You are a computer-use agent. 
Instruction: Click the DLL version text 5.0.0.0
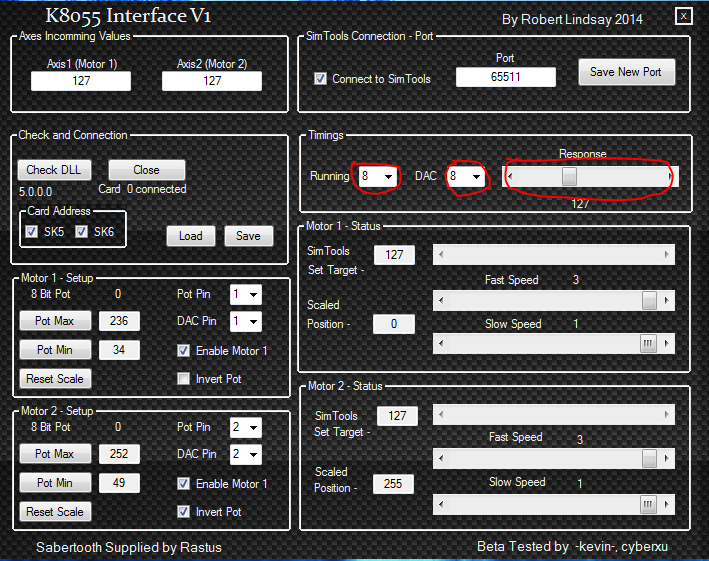coord(35,192)
